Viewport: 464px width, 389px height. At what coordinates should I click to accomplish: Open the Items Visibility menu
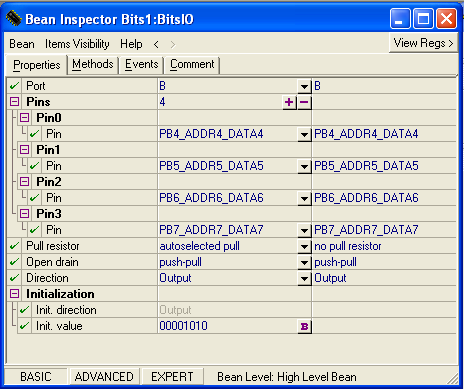click(x=77, y=44)
